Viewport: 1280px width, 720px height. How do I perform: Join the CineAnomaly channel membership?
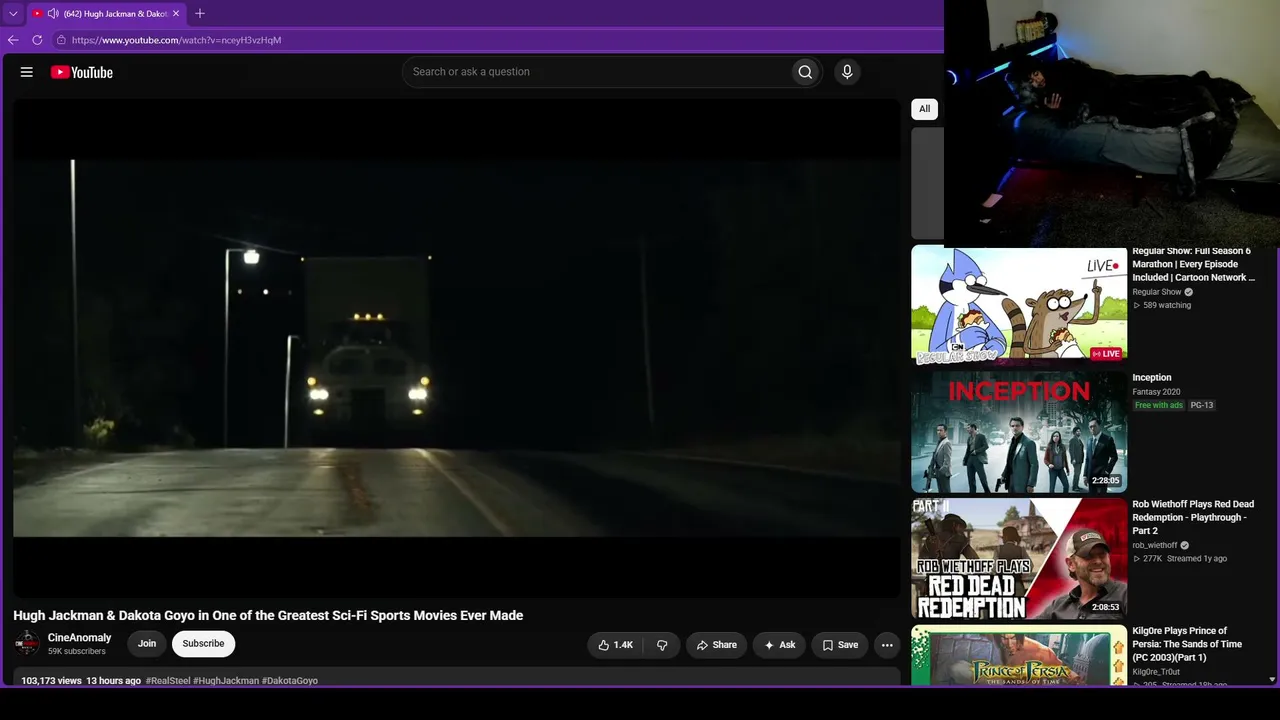[147, 644]
